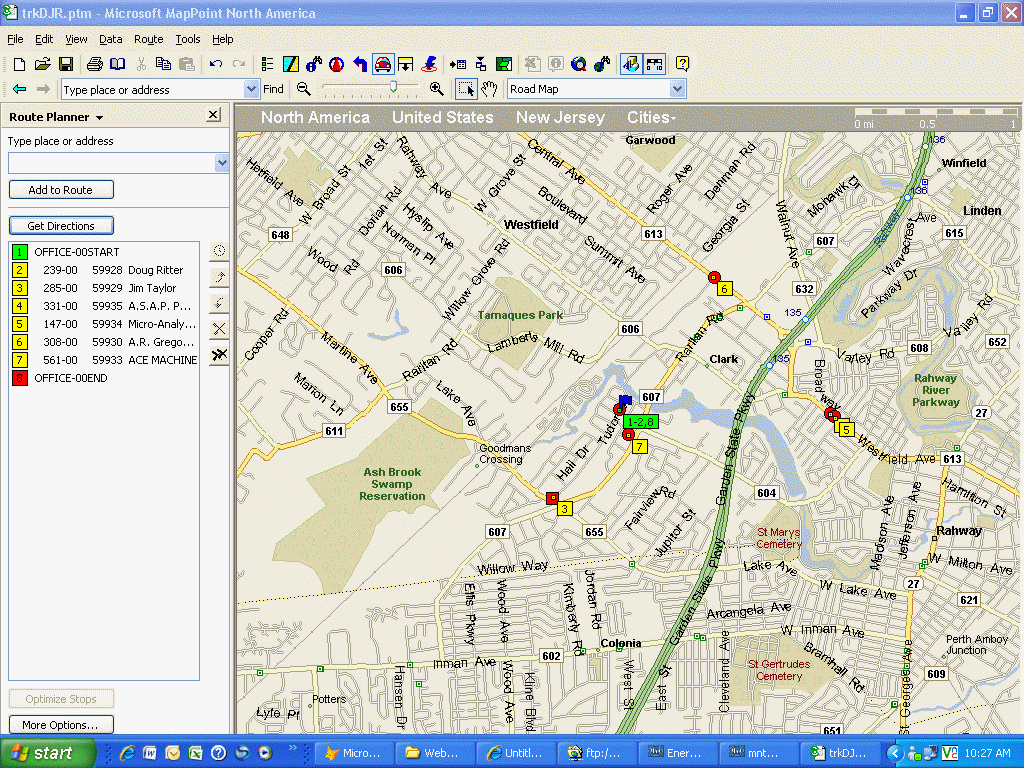Undo the last action

216,64
